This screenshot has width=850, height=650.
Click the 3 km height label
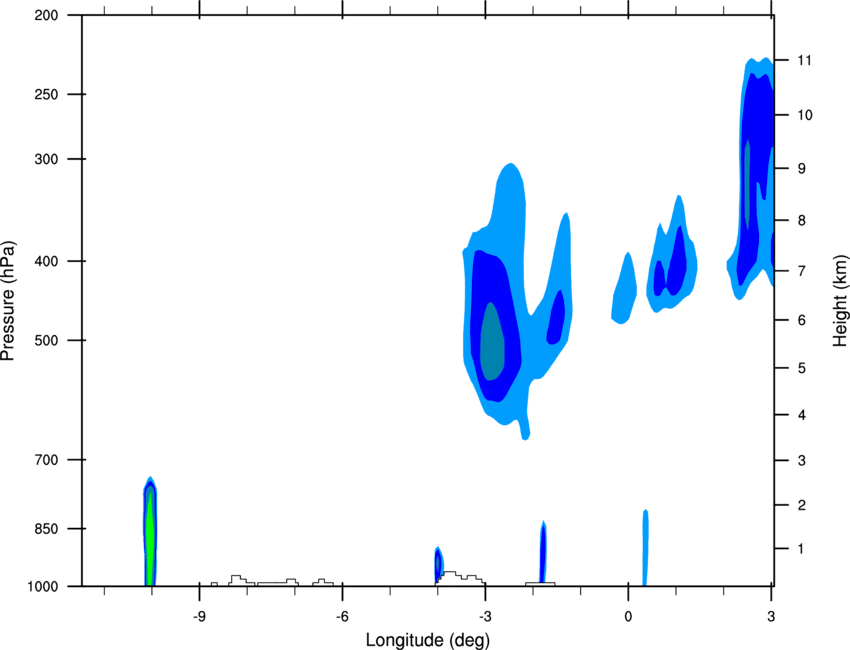click(x=802, y=461)
